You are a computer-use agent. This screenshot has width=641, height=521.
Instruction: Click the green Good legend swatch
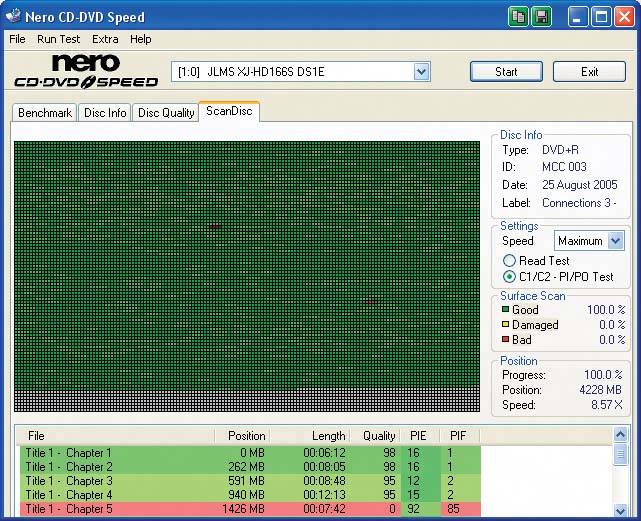coord(506,310)
